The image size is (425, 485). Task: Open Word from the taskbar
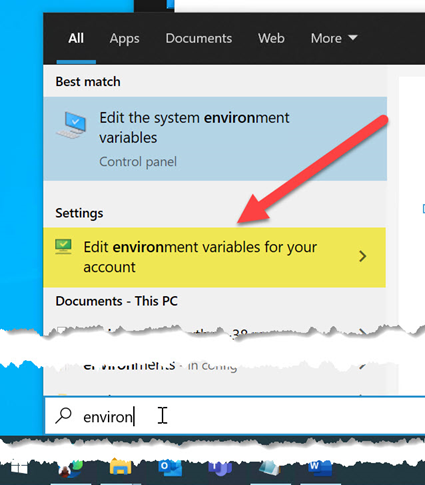coord(320,467)
